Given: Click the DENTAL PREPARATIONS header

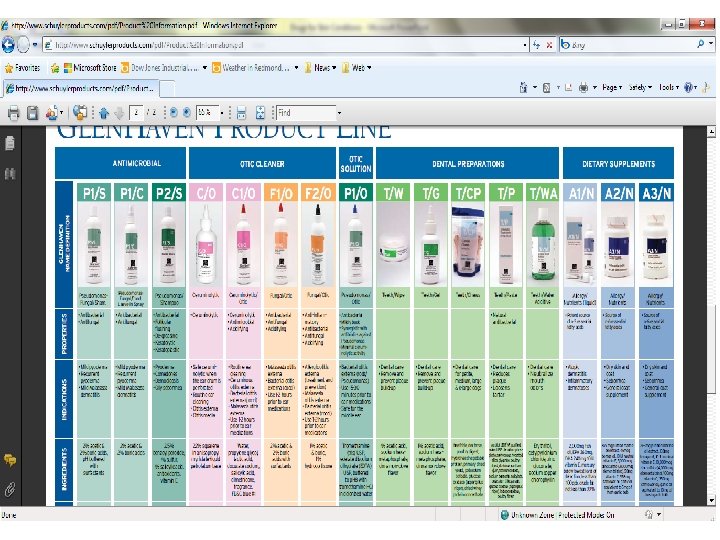Looking at the screenshot, I should (468, 164).
